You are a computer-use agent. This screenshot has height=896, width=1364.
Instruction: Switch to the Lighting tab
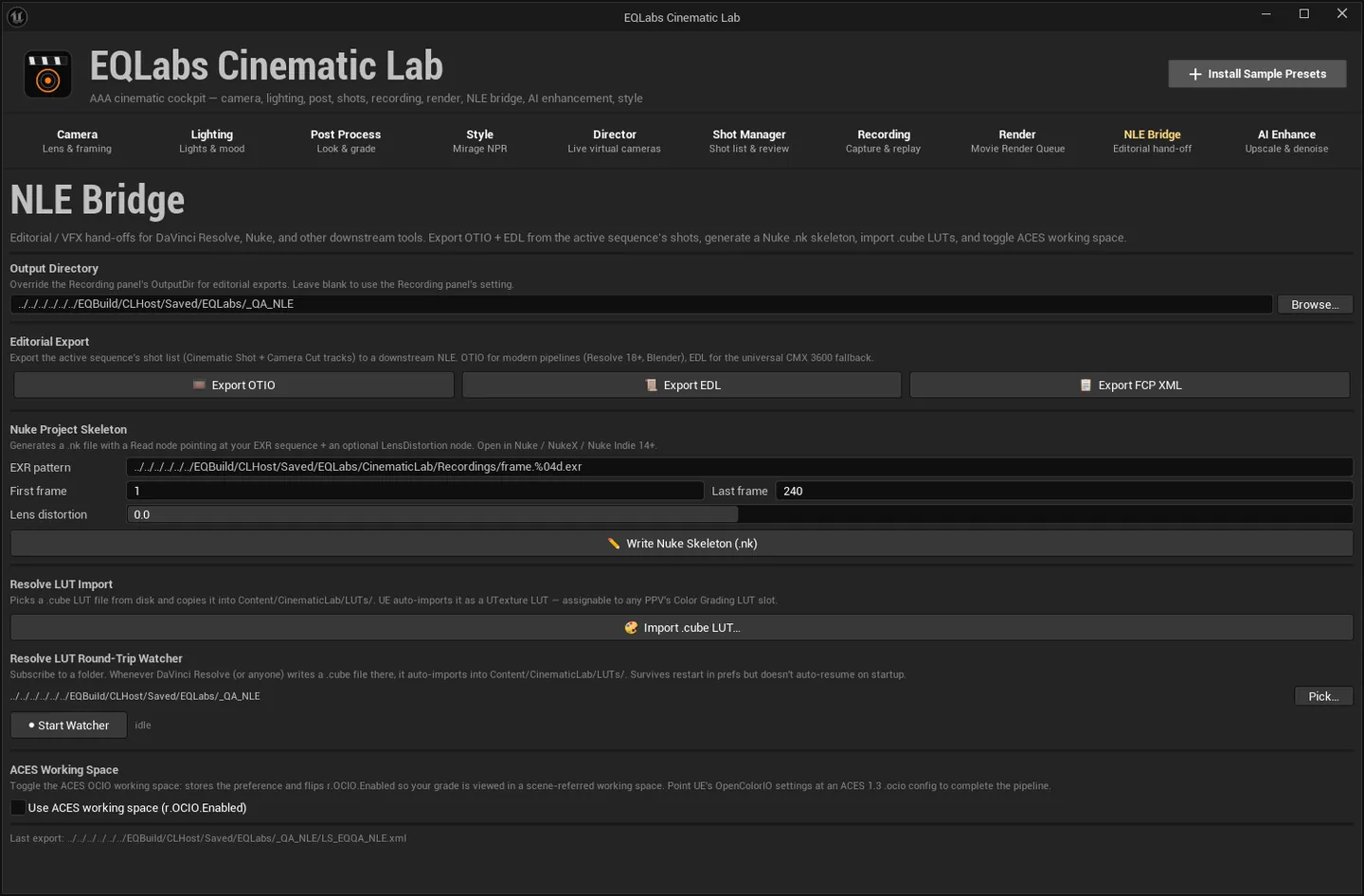tap(212, 141)
